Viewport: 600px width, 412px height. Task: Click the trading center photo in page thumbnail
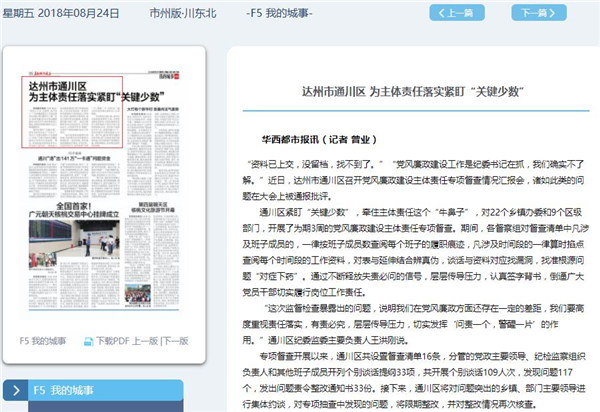(x=74, y=239)
